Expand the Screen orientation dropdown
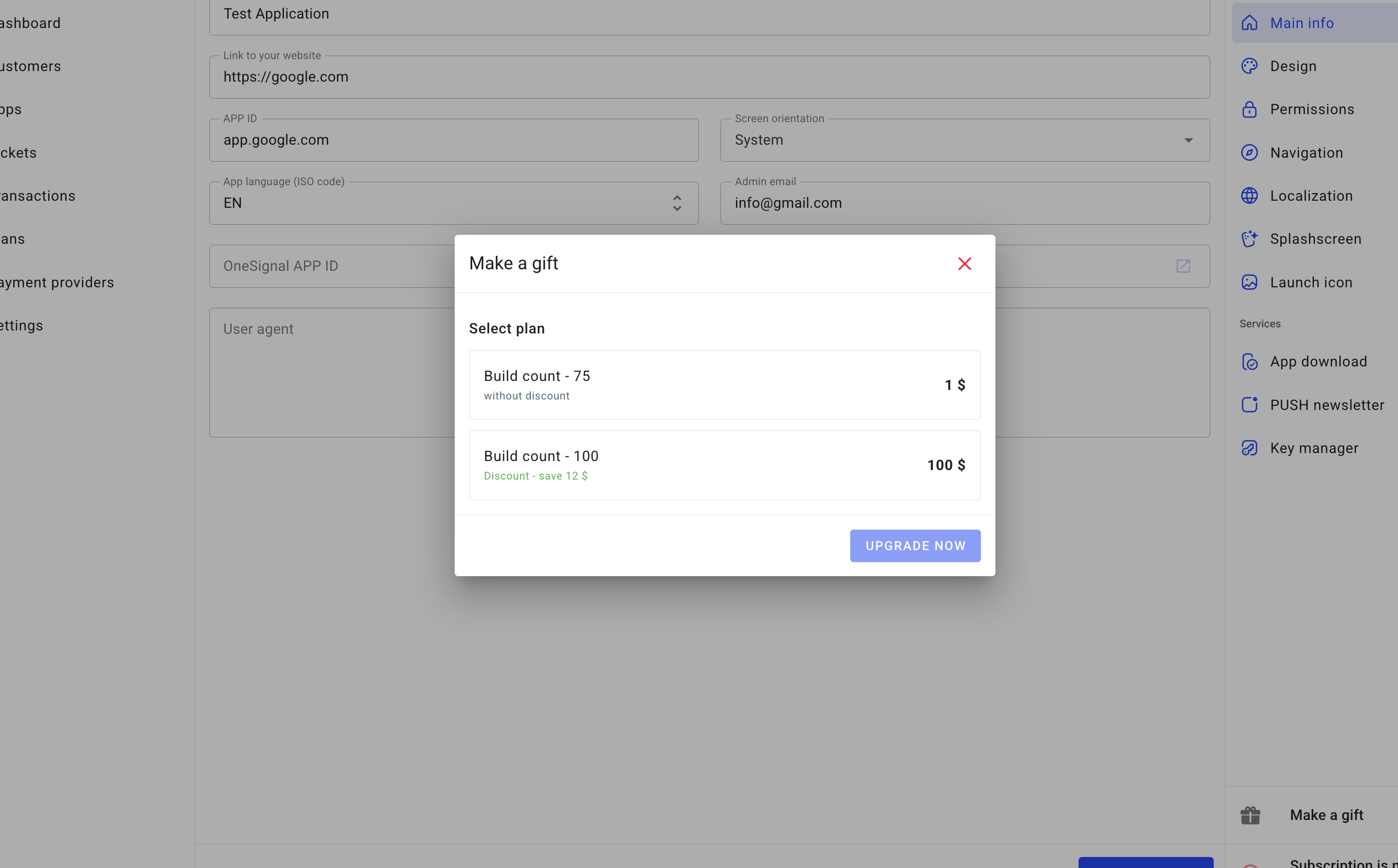This screenshot has width=1398, height=868. [x=1188, y=140]
